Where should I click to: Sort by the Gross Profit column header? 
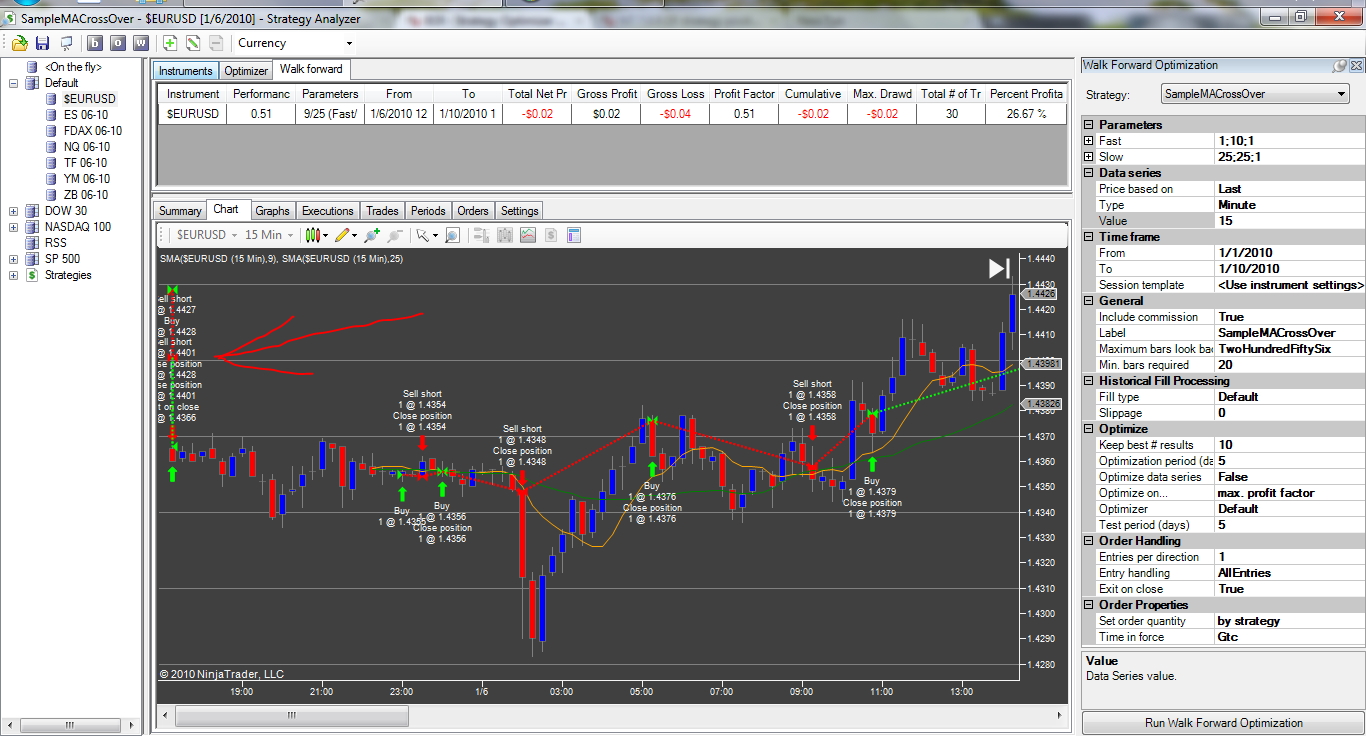click(606, 94)
